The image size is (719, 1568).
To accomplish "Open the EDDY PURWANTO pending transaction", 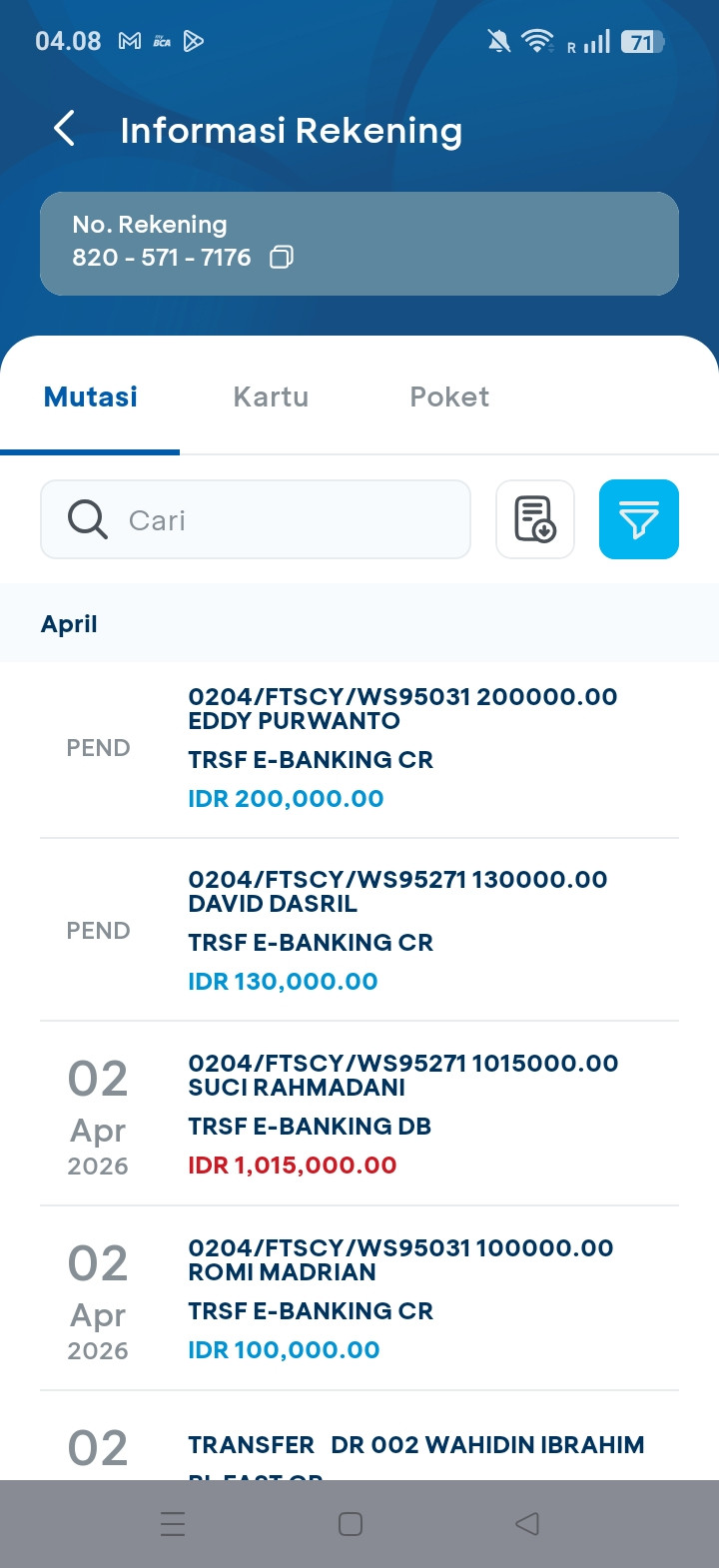I will (359, 748).
